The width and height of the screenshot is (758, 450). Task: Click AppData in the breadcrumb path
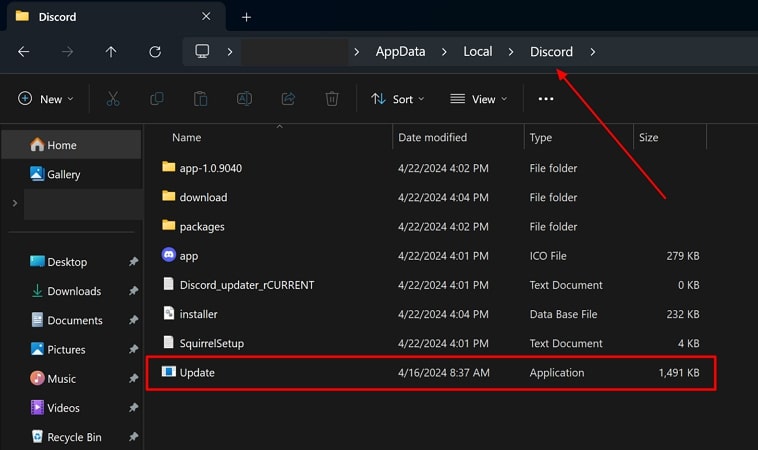(400, 52)
